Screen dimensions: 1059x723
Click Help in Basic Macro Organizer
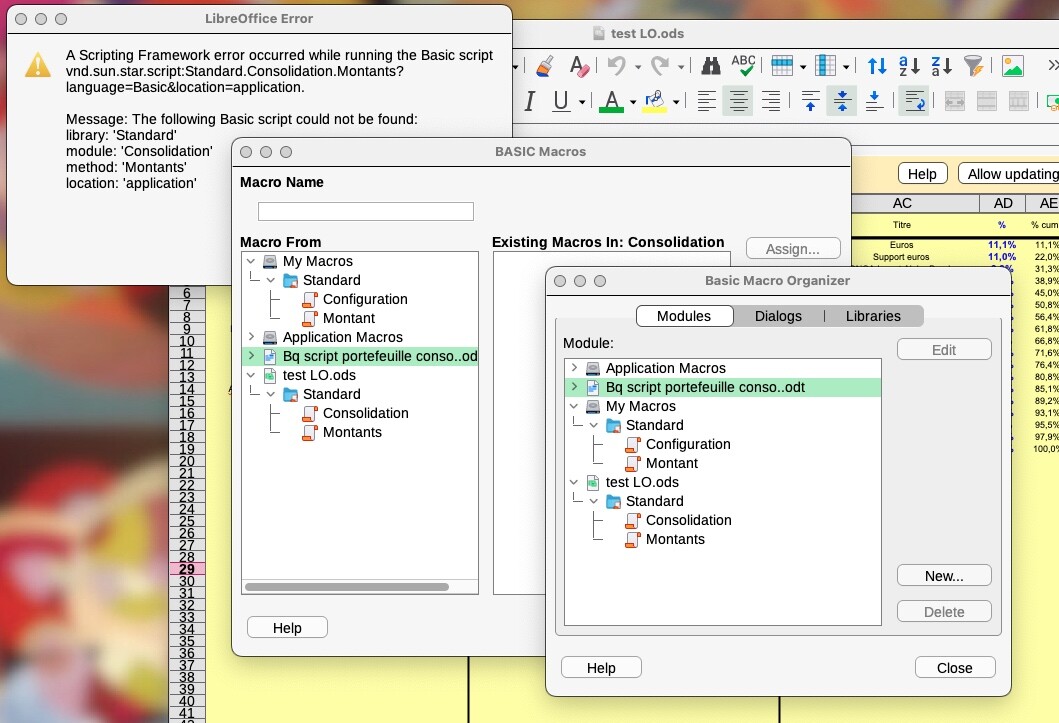point(600,668)
